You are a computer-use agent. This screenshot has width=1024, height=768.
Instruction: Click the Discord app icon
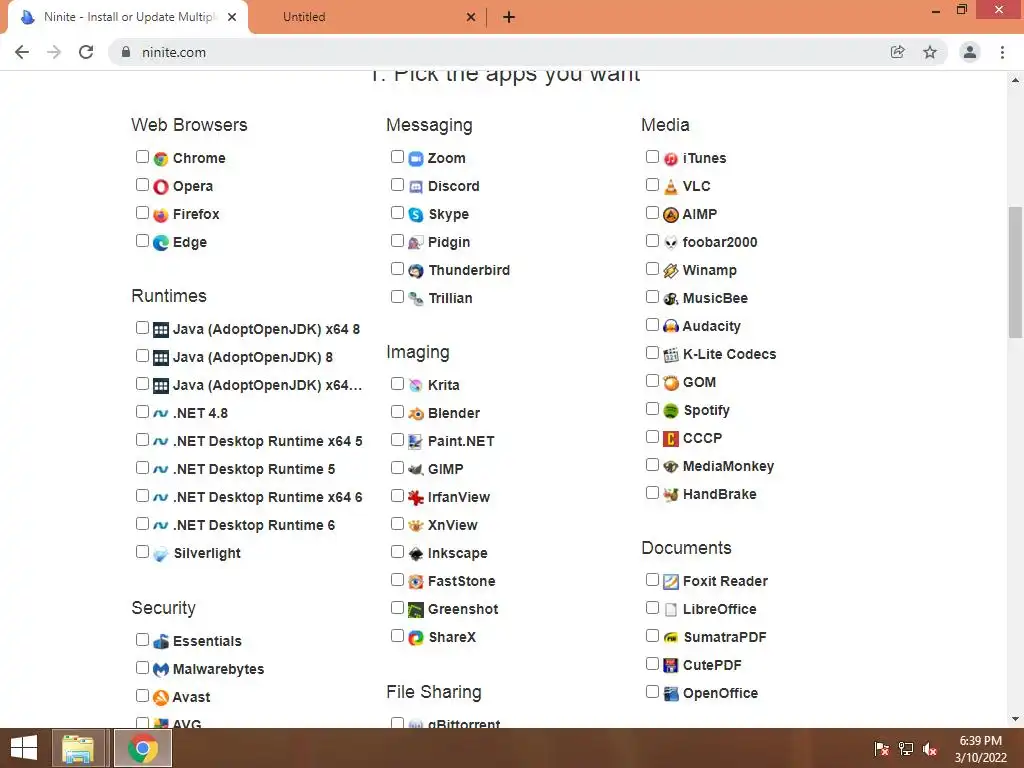click(x=416, y=187)
